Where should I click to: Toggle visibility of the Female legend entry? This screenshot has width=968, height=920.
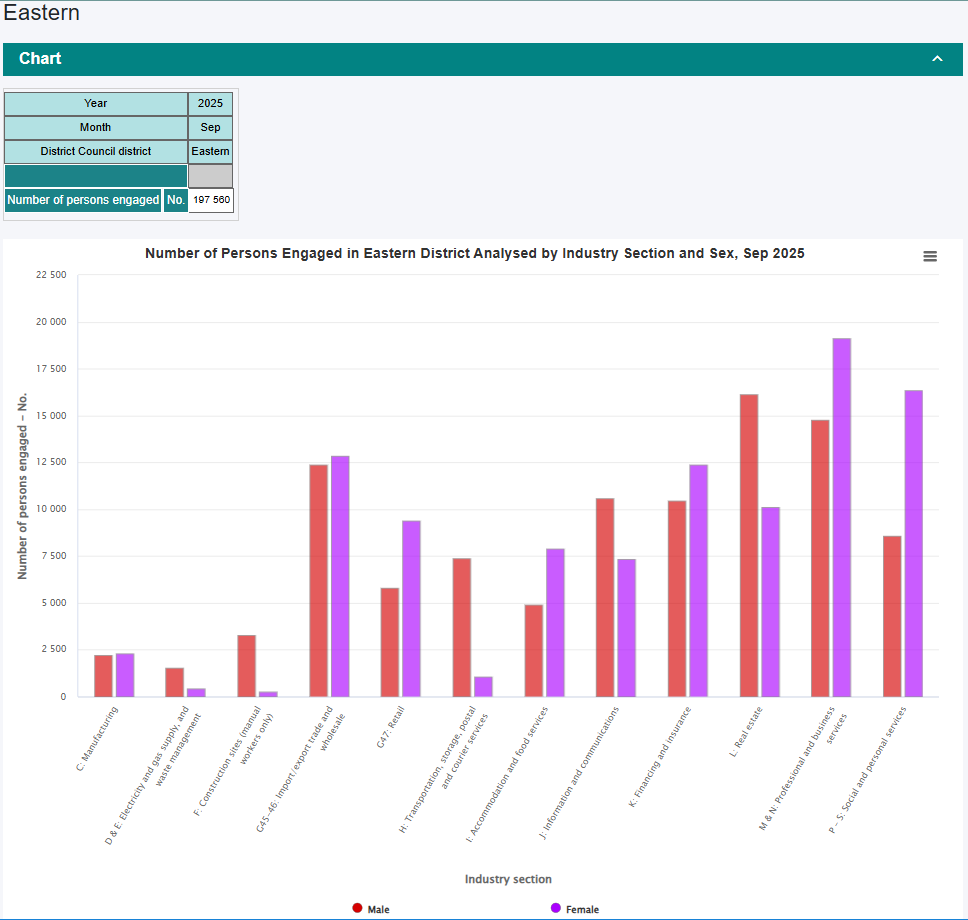click(582, 908)
